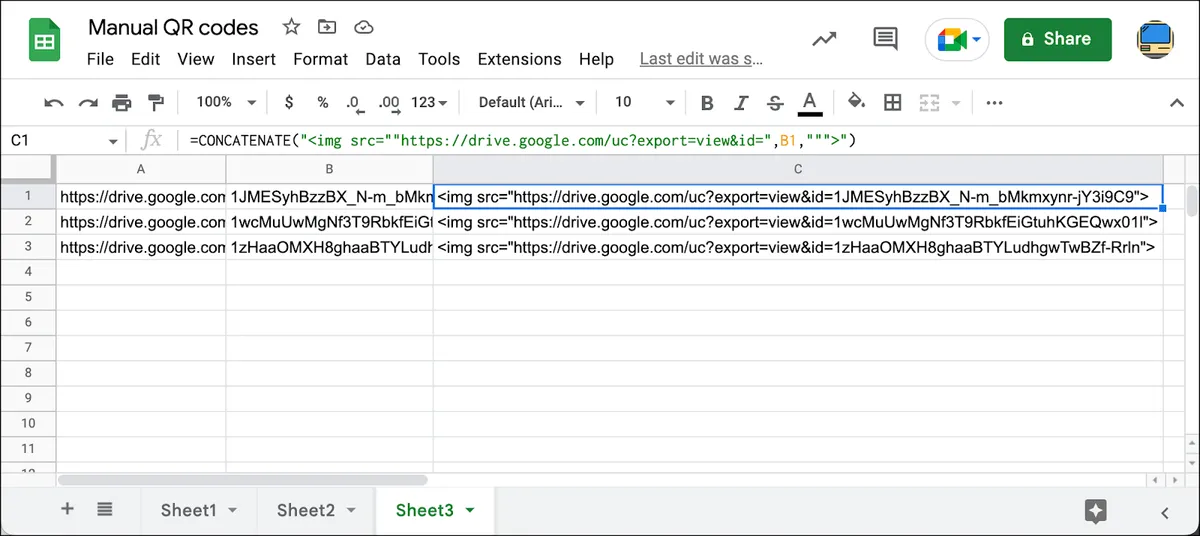Toggle strikethrough formatting
Image resolution: width=1200 pixels, height=536 pixels.
775,102
